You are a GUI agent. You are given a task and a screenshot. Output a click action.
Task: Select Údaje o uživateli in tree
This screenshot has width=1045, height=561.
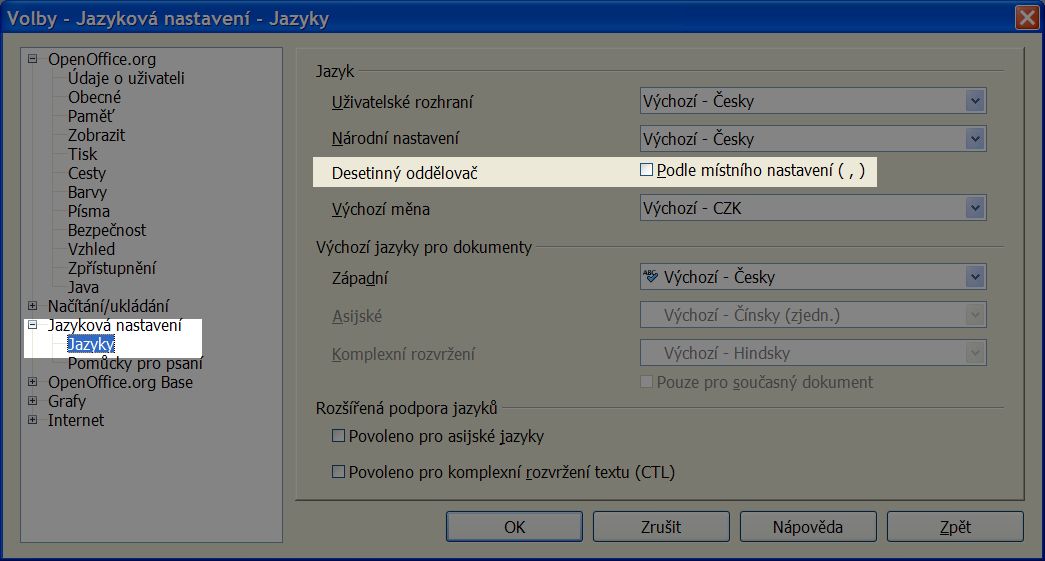point(126,78)
